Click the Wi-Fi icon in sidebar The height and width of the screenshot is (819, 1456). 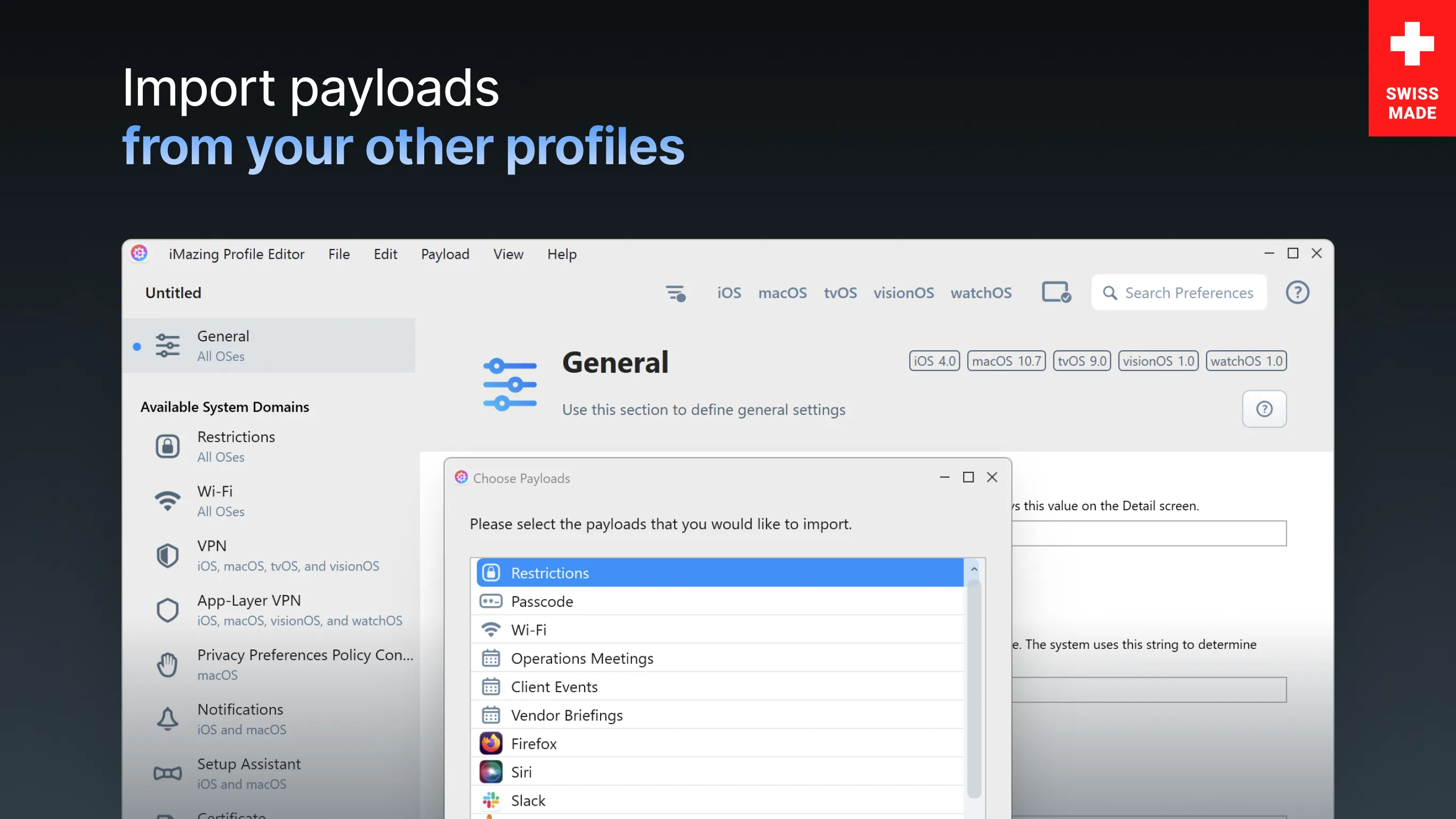(167, 501)
